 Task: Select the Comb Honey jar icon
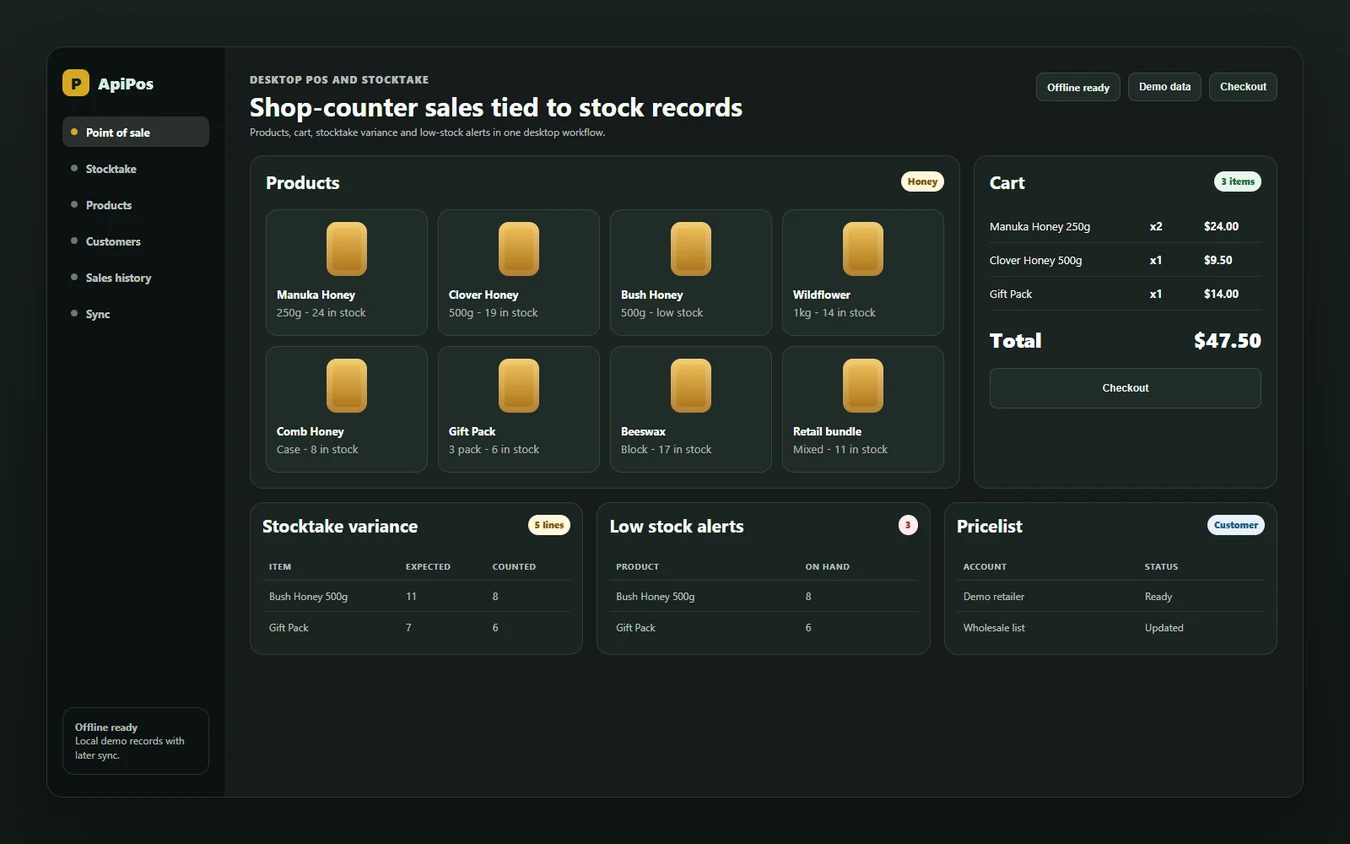click(347, 386)
